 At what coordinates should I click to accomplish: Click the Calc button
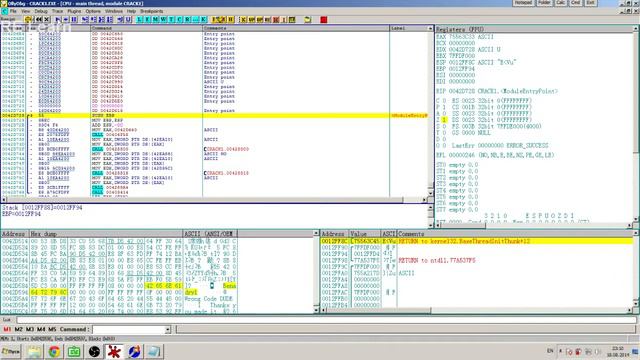[x=560, y=3]
